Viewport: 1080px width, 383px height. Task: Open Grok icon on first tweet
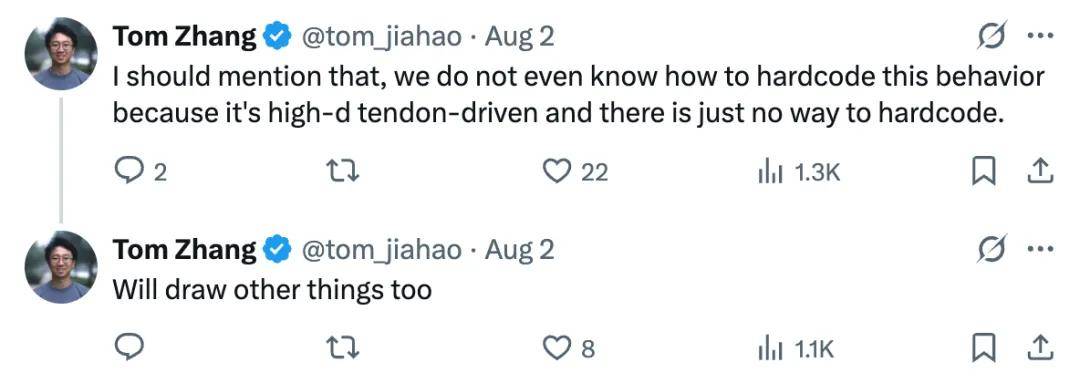coord(993,37)
